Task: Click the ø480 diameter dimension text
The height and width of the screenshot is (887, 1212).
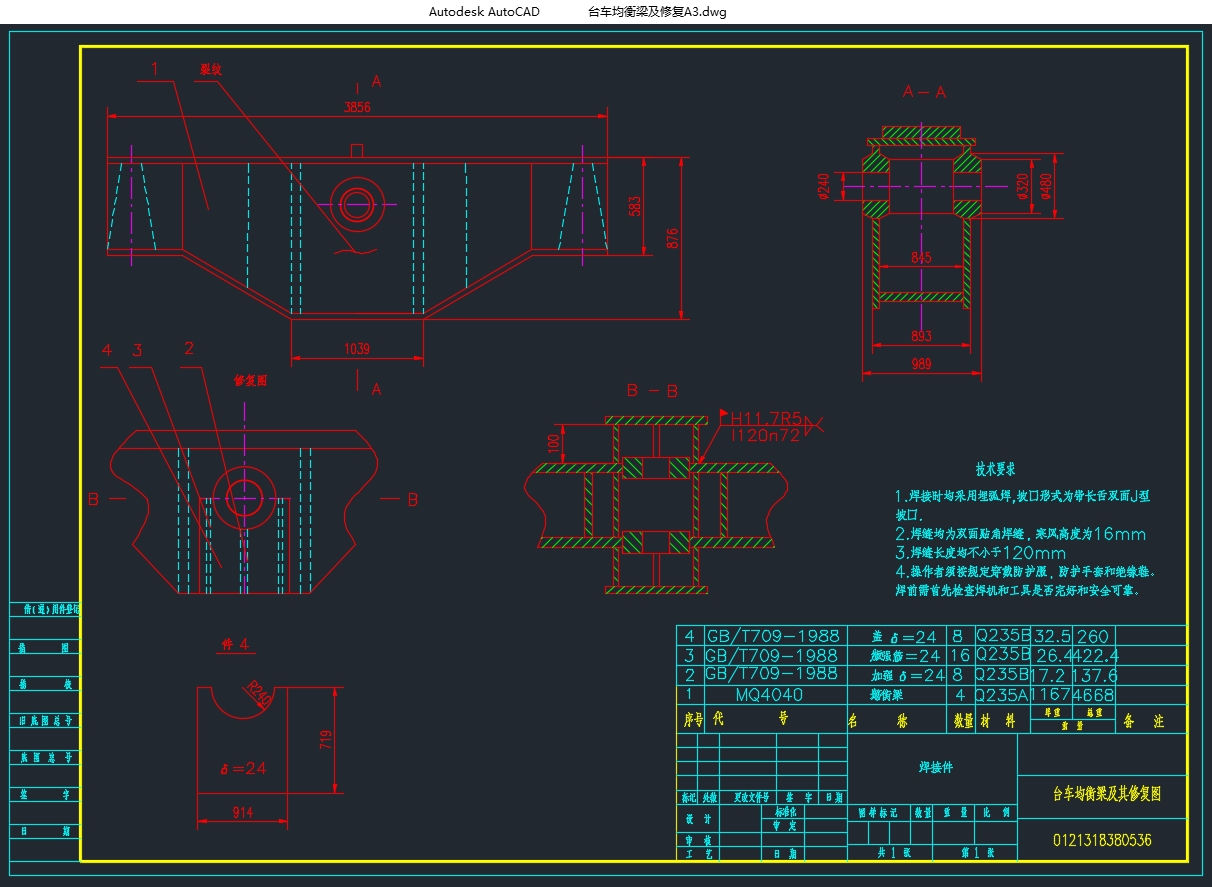Action: (1044, 187)
